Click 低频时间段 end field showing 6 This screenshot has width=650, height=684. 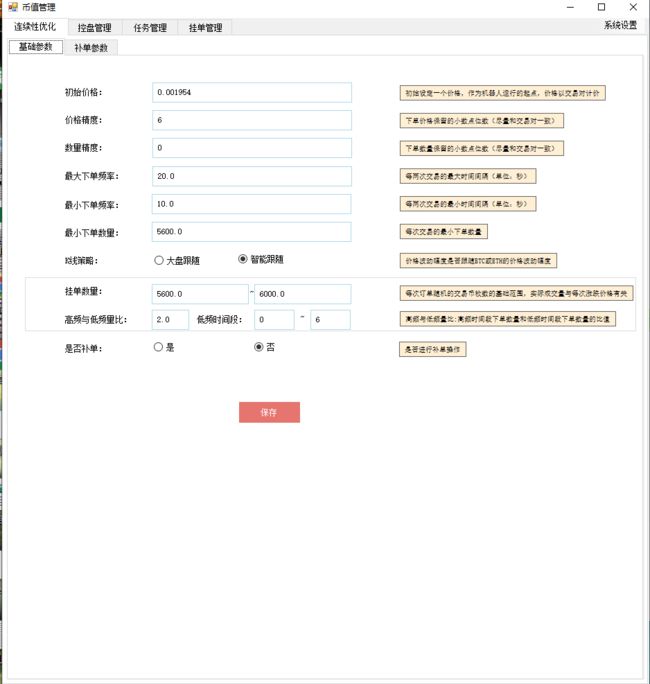pyautogui.click(x=330, y=320)
